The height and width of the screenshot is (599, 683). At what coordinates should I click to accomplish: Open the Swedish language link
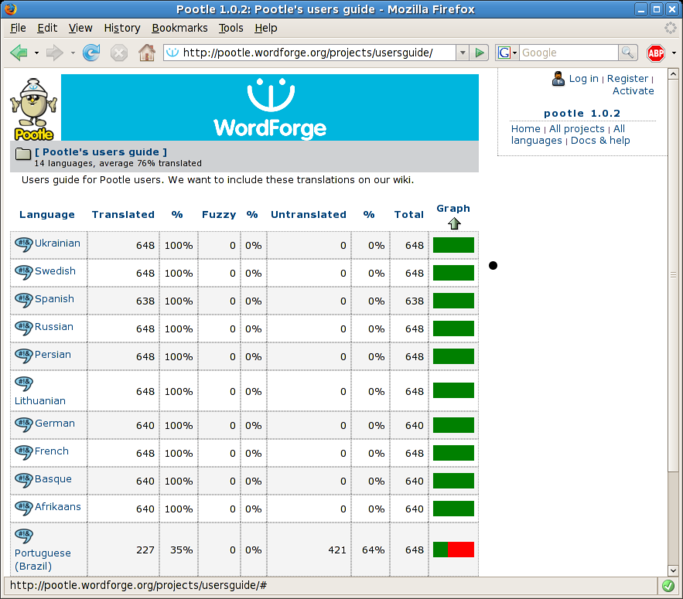click(x=55, y=271)
